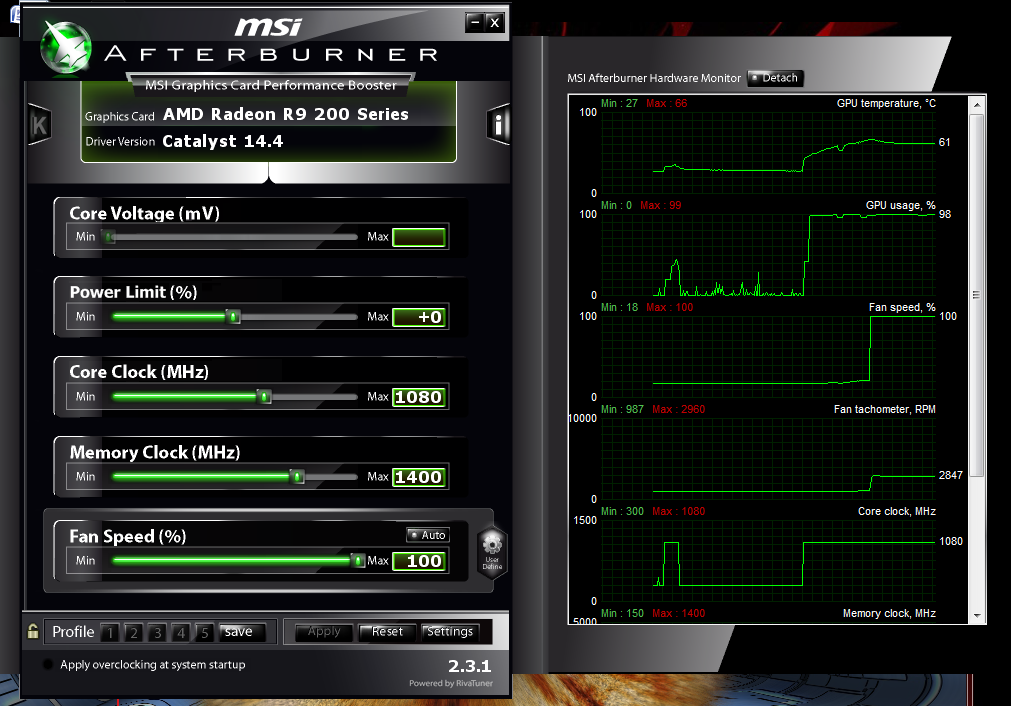Image resolution: width=1011 pixels, height=706 pixels.
Task: Click the 'Max : 2960' tachometer reading
Action: coord(678,409)
